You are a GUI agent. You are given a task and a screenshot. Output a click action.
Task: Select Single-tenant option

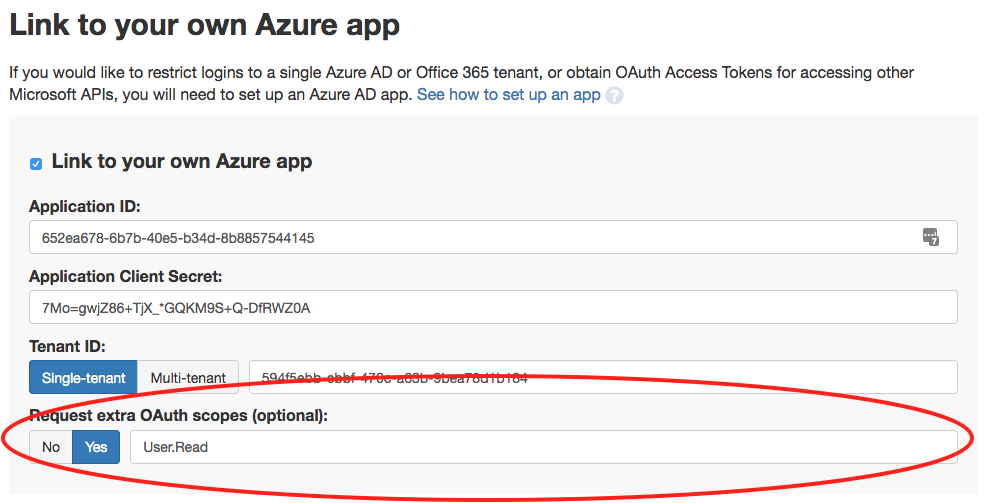click(83, 377)
